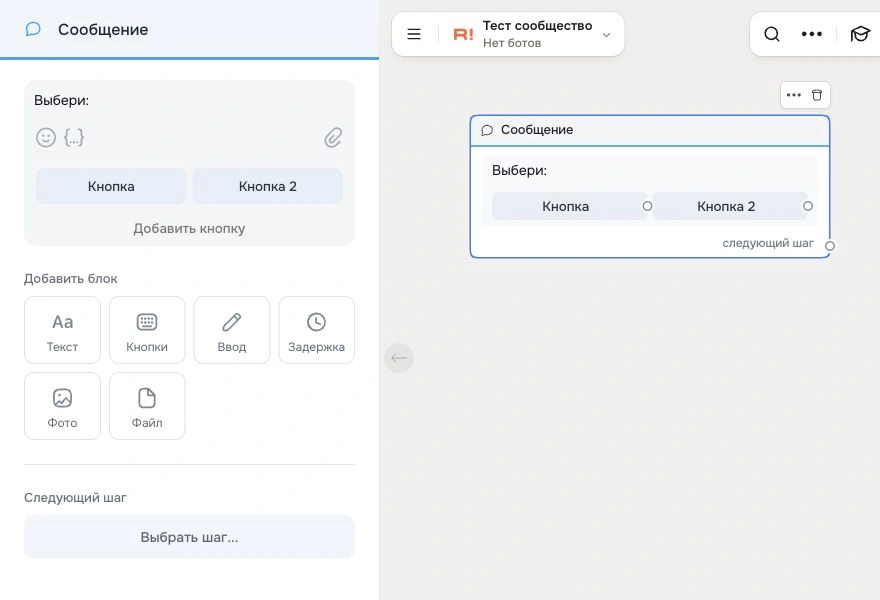The width and height of the screenshot is (880, 600).
Task: Open the graduation cap tutorial icon
Action: 860,34
